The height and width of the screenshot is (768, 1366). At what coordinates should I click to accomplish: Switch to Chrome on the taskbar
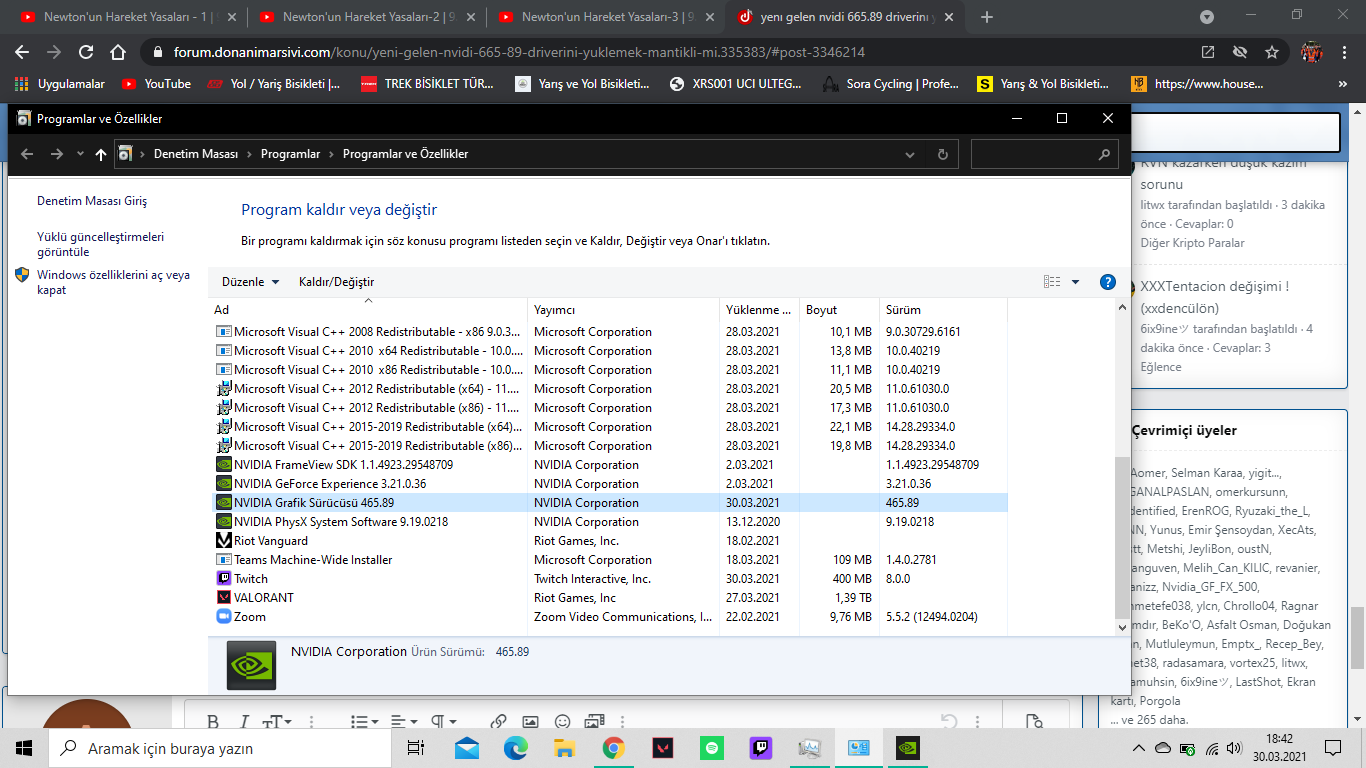[x=614, y=748]
